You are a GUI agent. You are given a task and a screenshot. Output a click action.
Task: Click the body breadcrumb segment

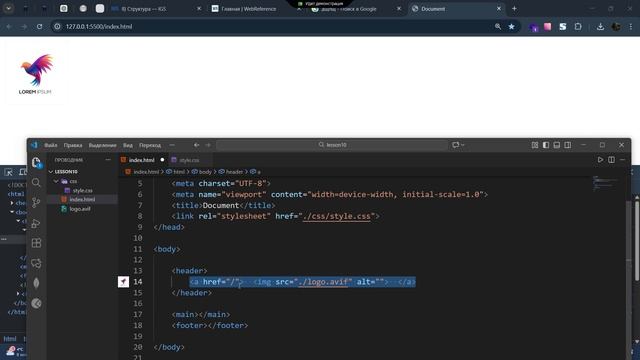205,172
